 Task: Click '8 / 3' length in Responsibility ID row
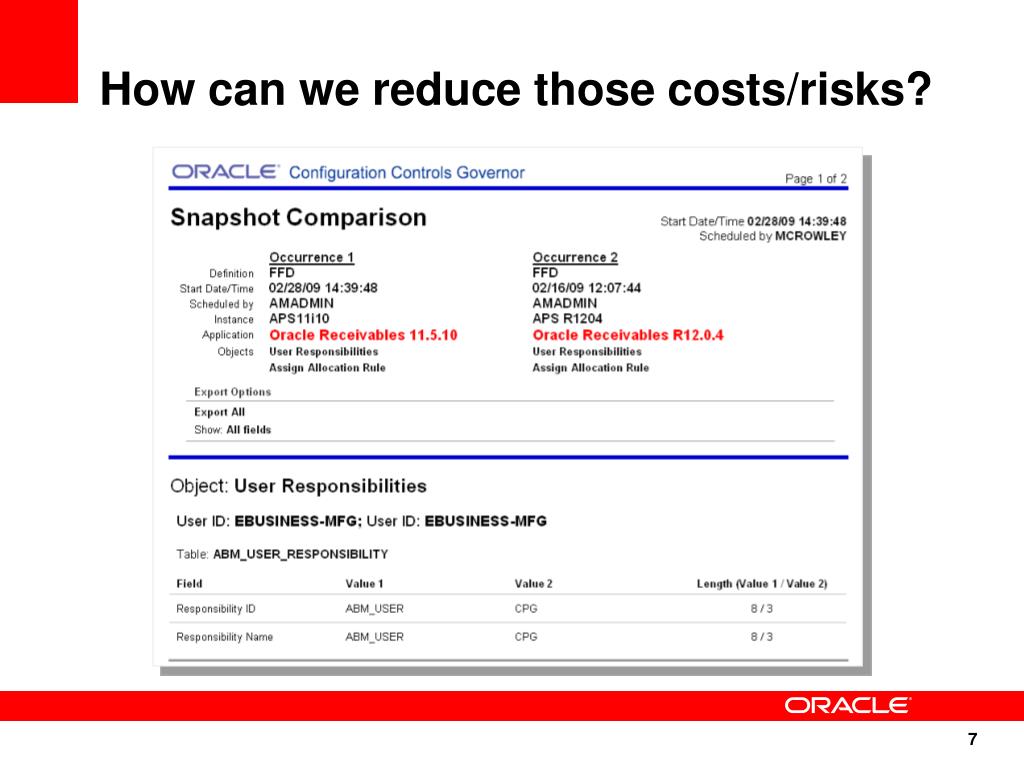pos(761,609)
